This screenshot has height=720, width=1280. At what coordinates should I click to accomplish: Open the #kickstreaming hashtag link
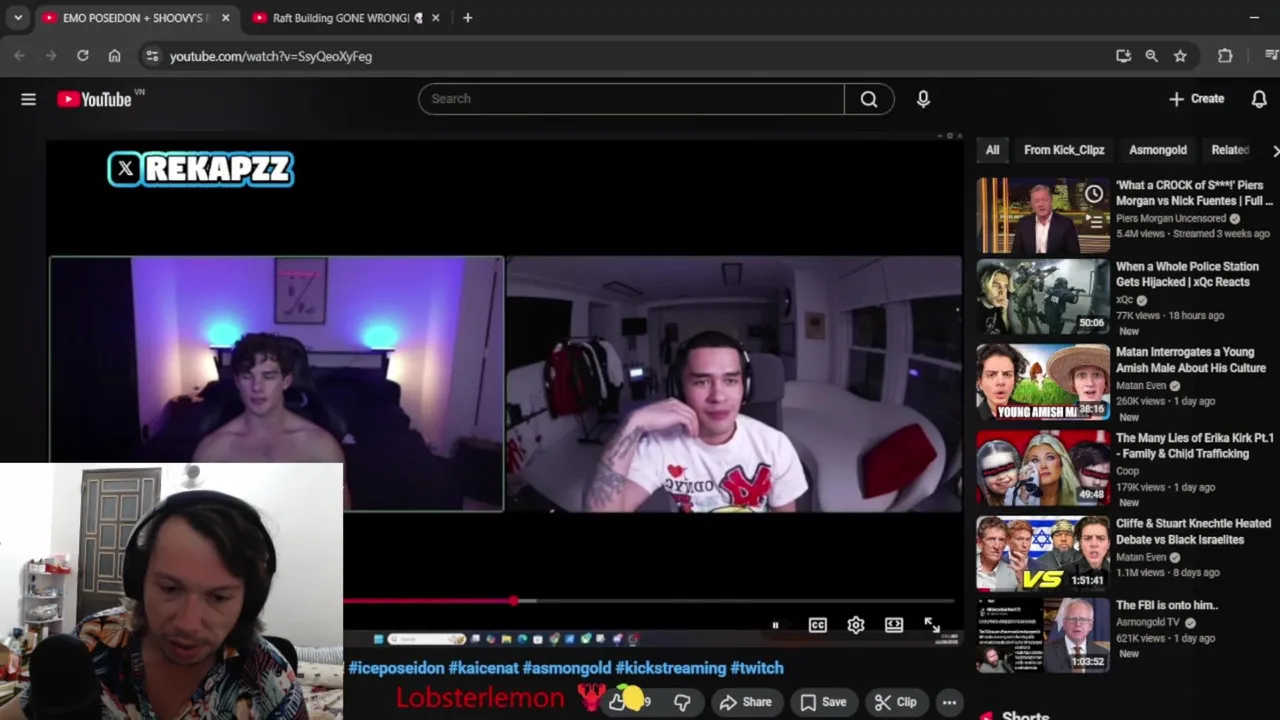click(x=670, y=668)
